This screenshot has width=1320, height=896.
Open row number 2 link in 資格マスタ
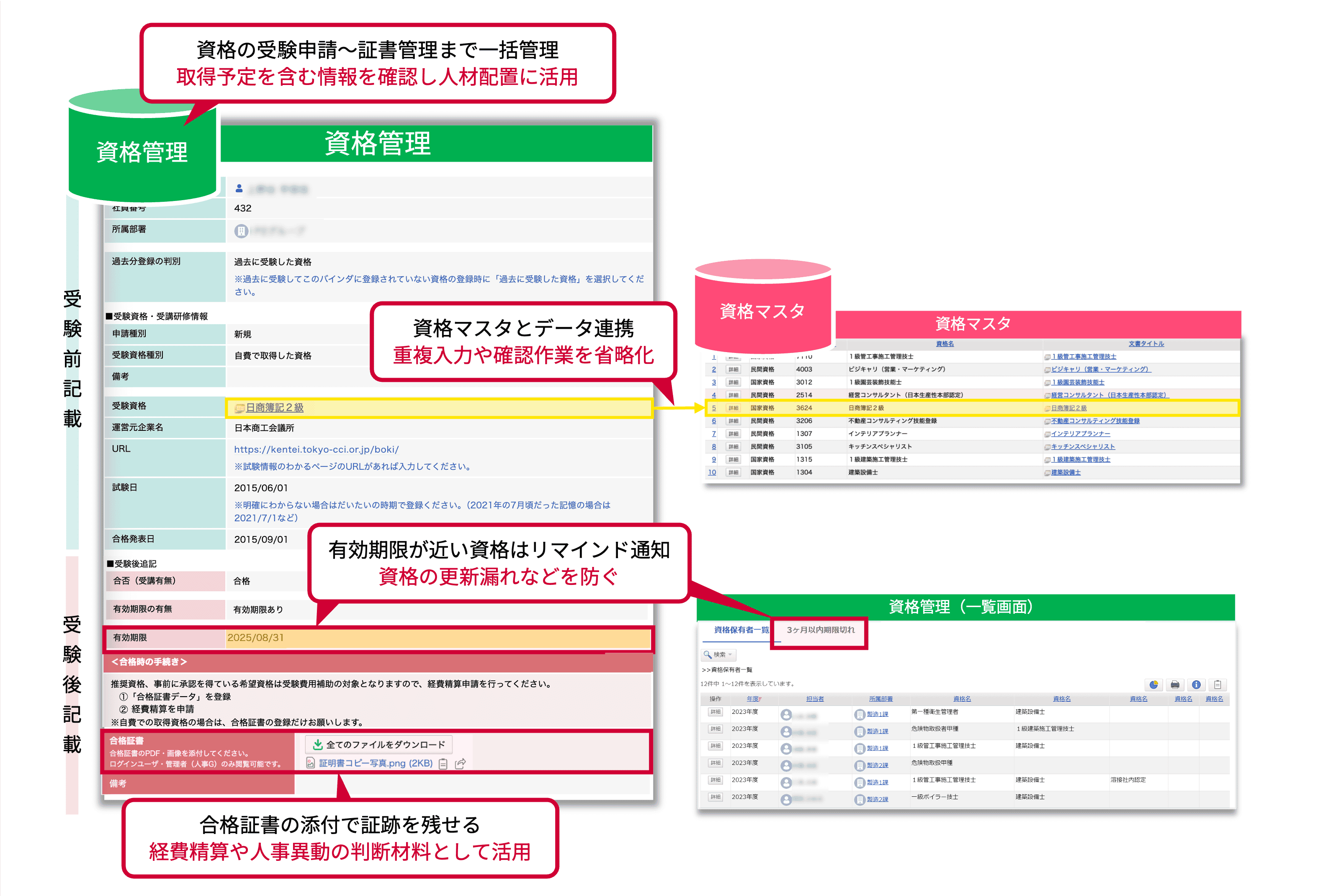(714, 369)
